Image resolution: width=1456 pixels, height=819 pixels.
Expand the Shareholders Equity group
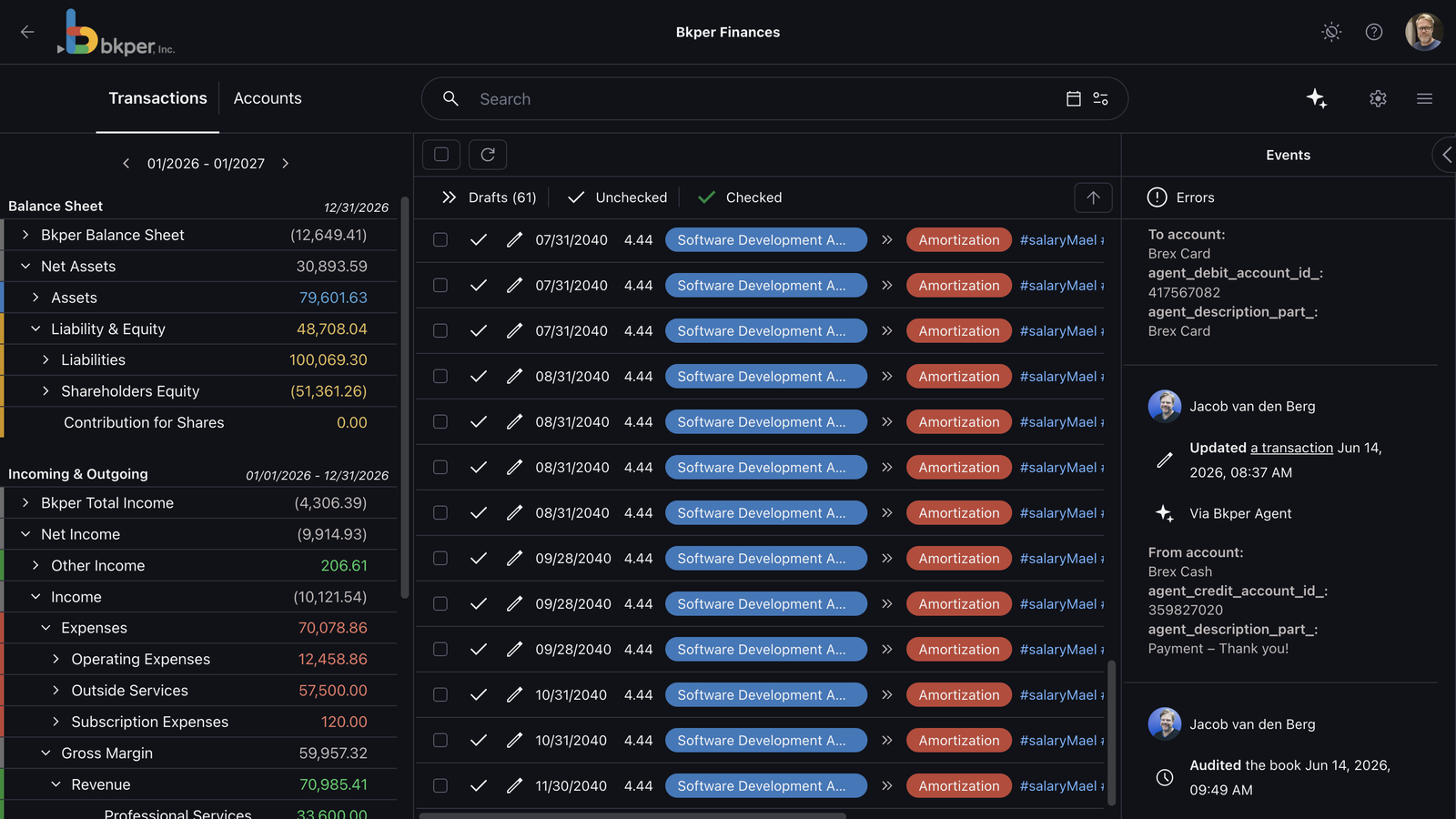coord(45,391)
